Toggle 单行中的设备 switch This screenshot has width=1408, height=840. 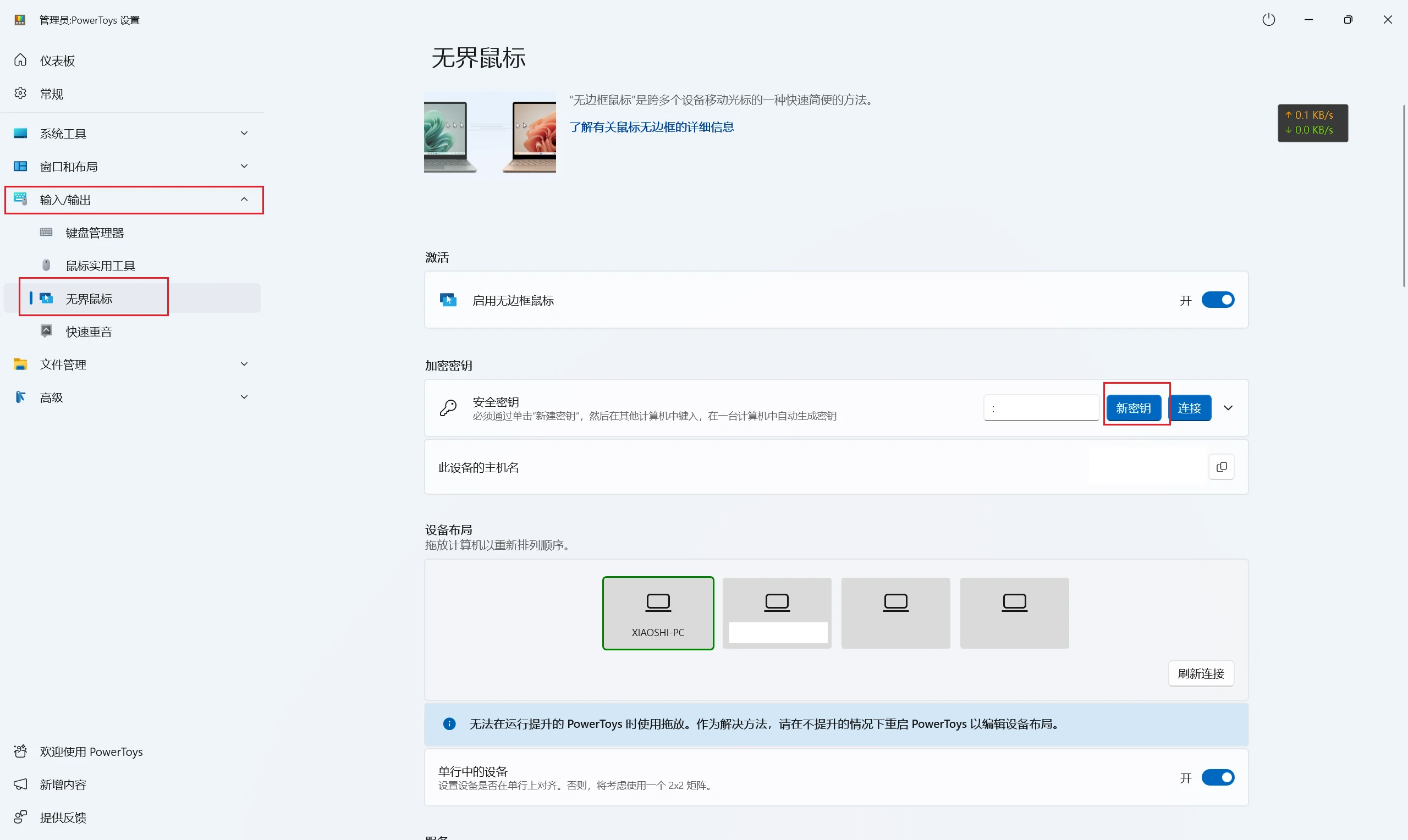pyautogui.click(x=1218, y=777)
